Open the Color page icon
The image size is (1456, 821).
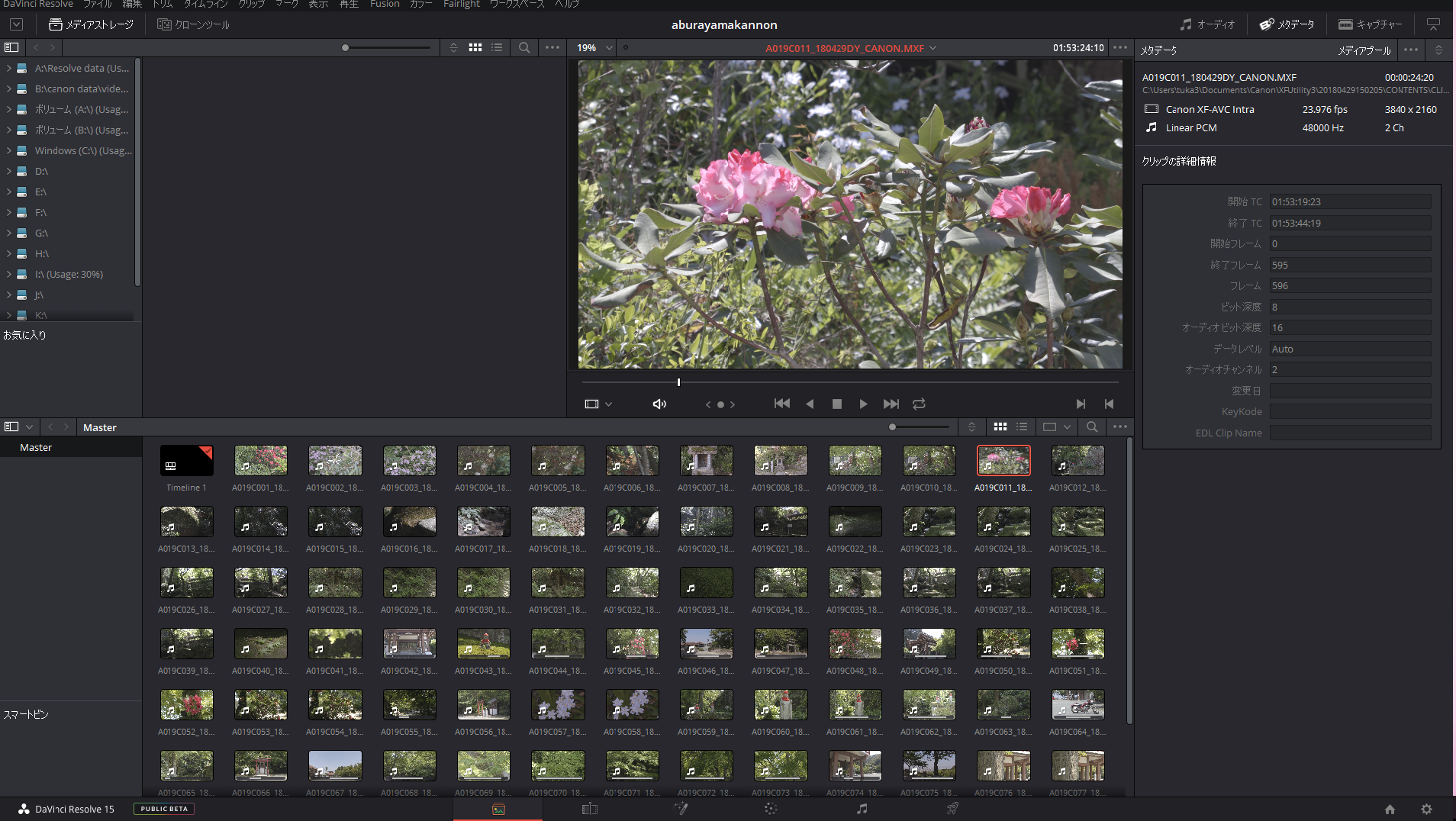coord(771,809)
